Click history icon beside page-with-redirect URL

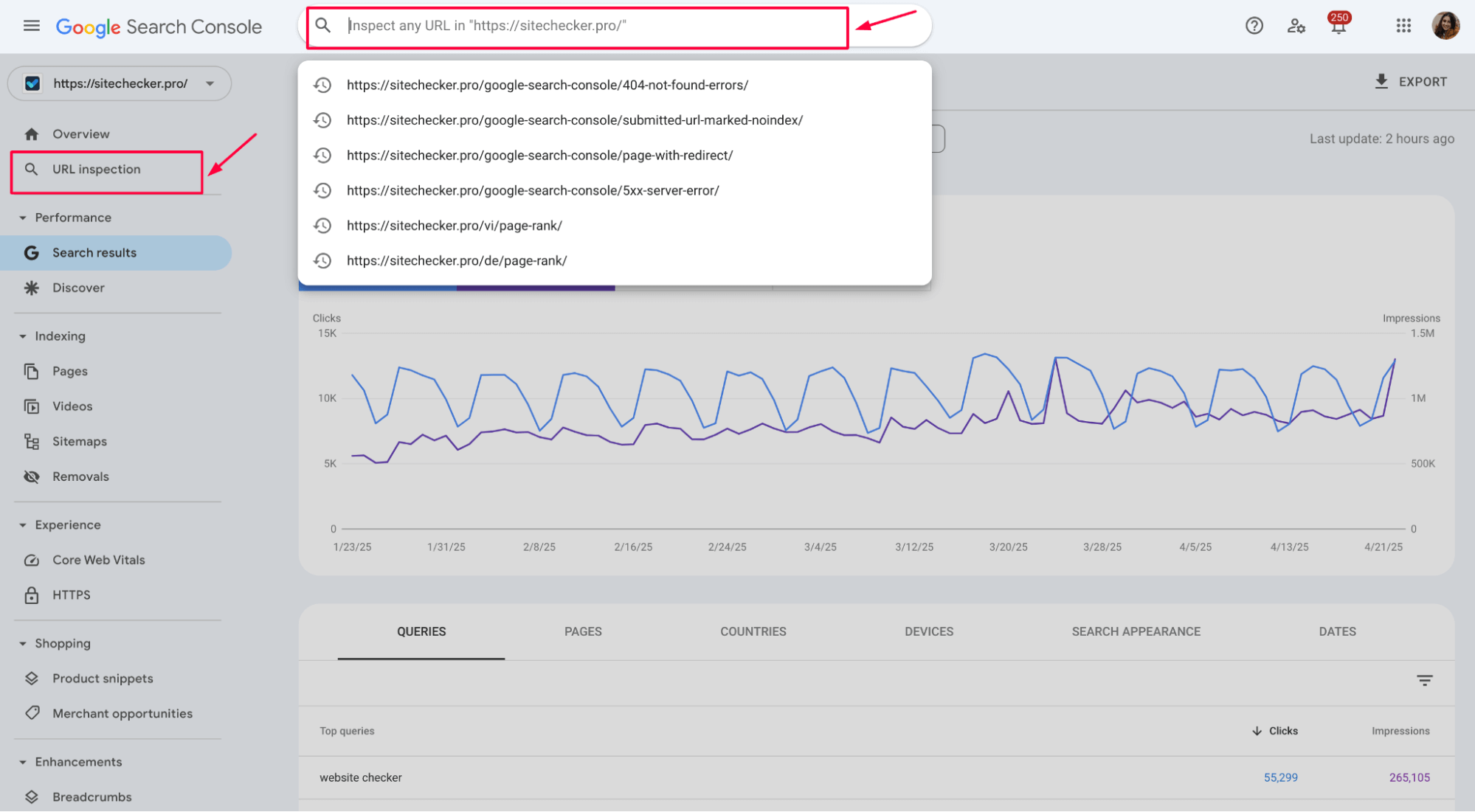(x=322, y=156)
